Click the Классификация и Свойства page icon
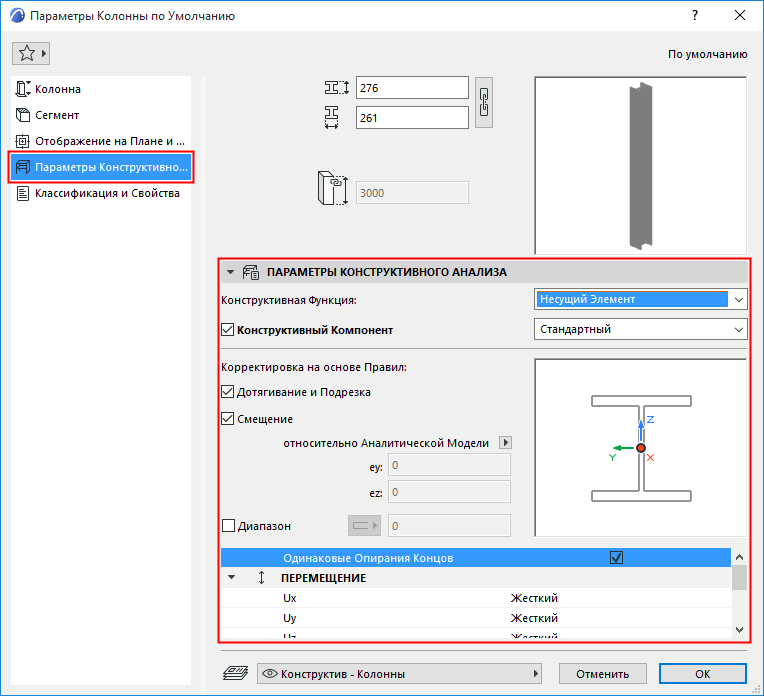Image resolution: width=764 pixels, height=696 pixels. [22, 193]
